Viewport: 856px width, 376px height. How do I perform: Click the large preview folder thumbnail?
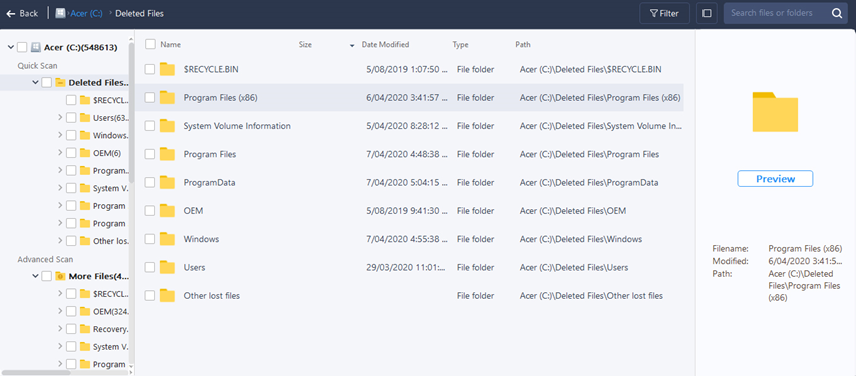click(x=775, y=112)
